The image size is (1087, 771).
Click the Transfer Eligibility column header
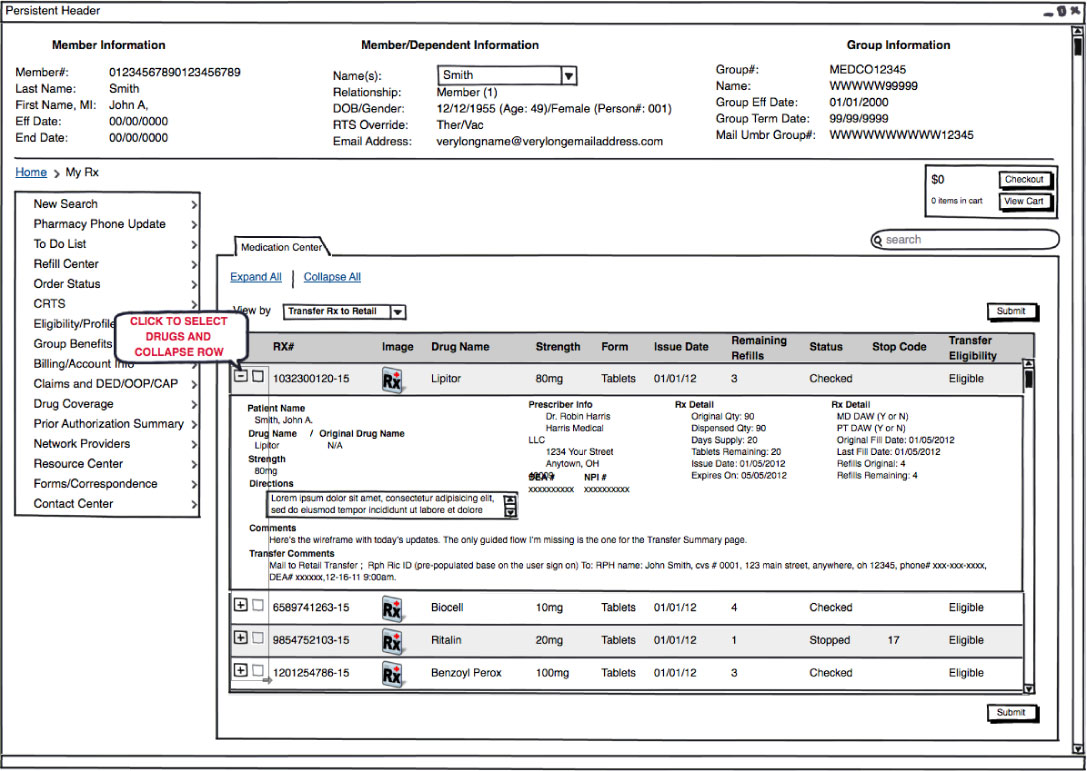click(973, 348)
